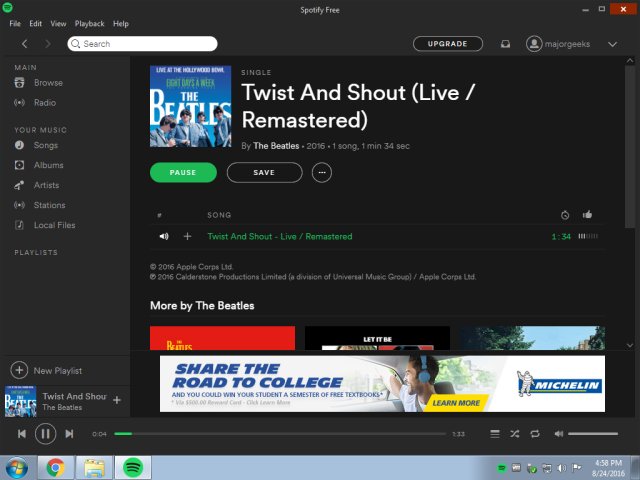Image resolution: width=640 pixels, height=480 pixels.
Task: Click The Beatles artist link
Action: pyautogui.click(x=276, y=146)
